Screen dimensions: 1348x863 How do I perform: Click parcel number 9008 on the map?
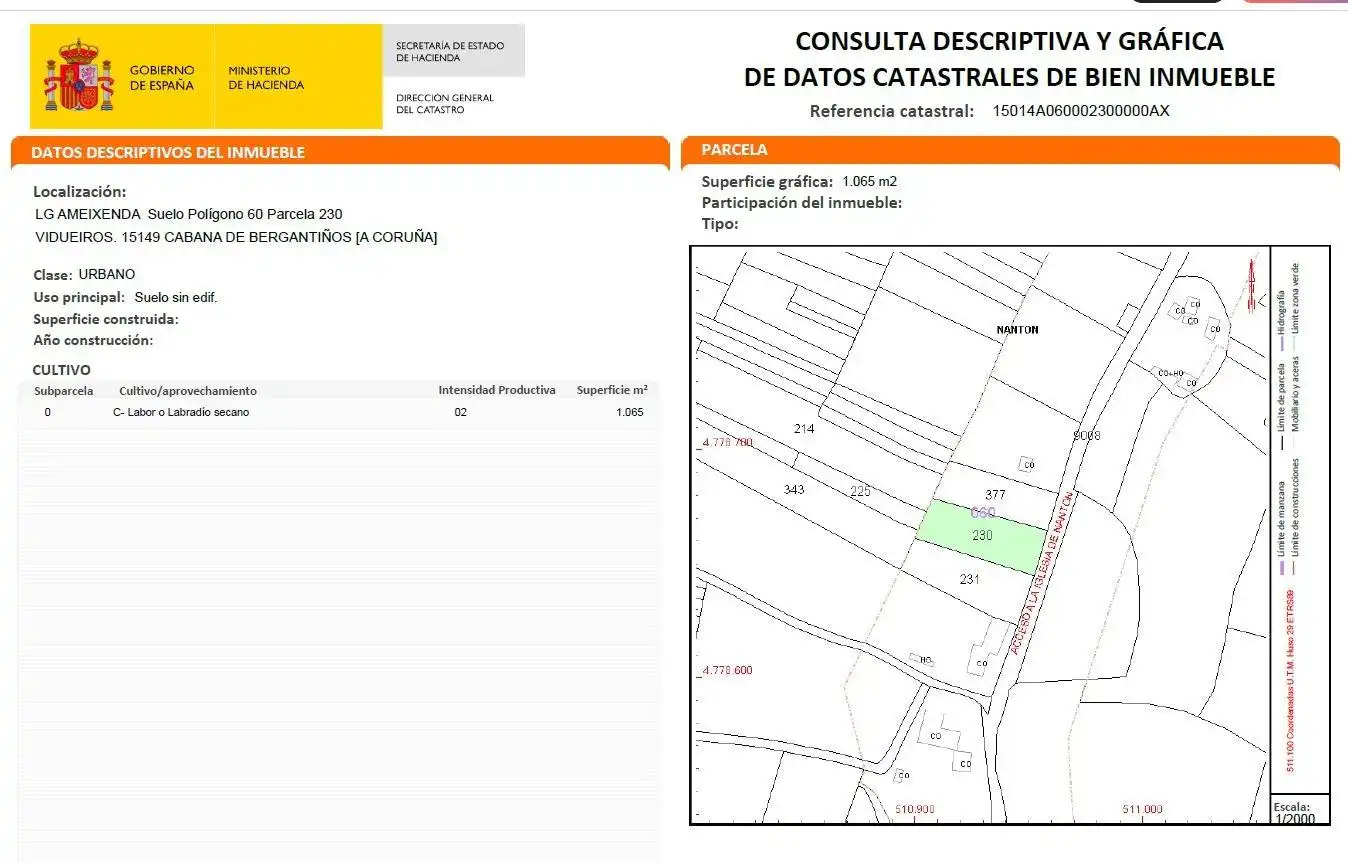coord(1087,435)
